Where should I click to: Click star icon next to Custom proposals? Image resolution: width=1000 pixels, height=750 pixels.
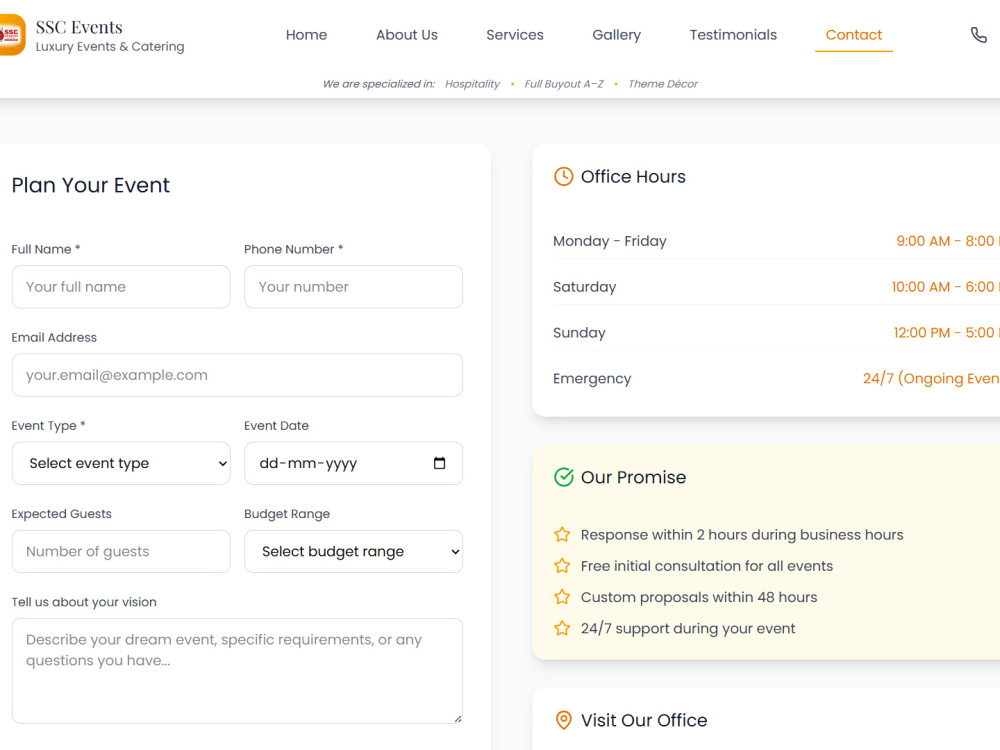coord(562,597)
